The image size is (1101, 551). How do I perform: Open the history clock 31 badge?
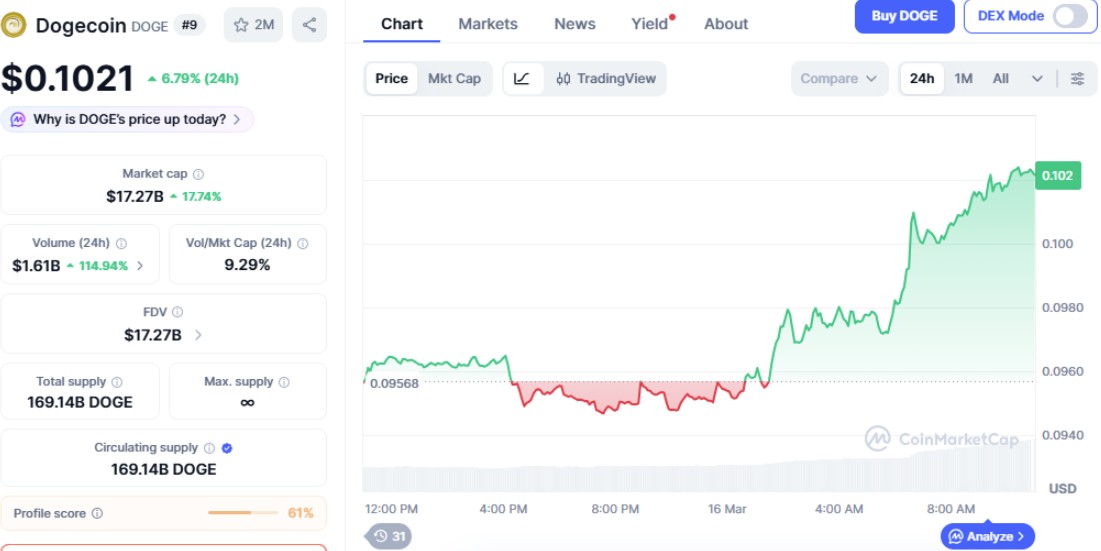tap(389, 536)
